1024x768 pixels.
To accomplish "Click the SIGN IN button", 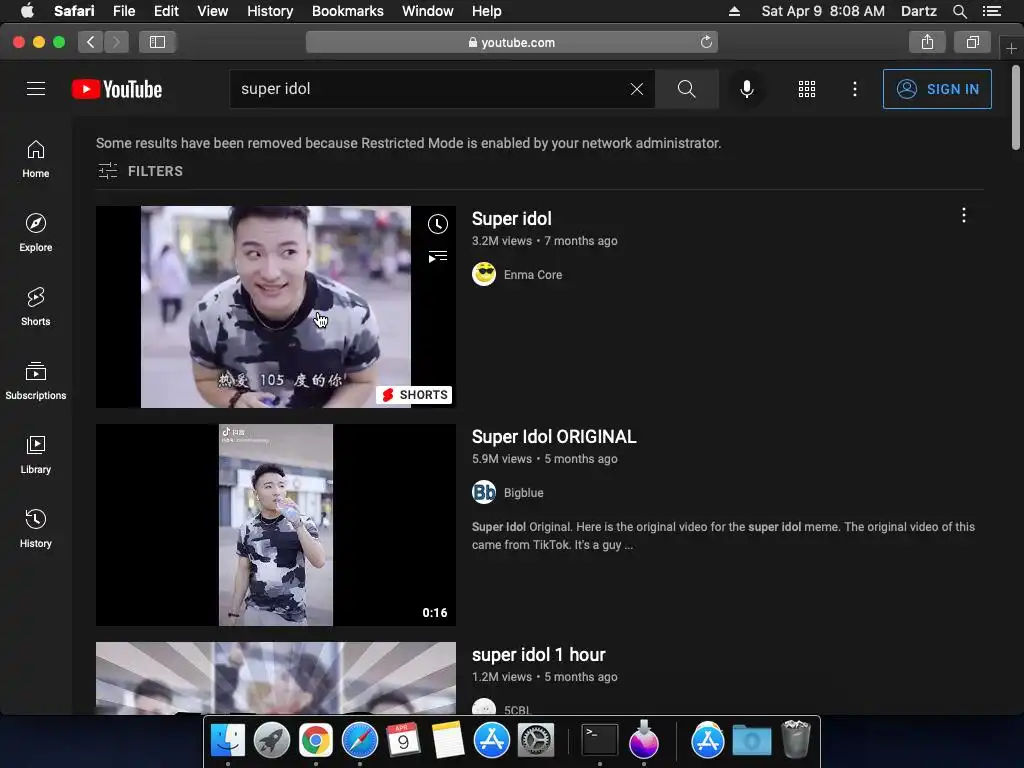I will point(936,89).
